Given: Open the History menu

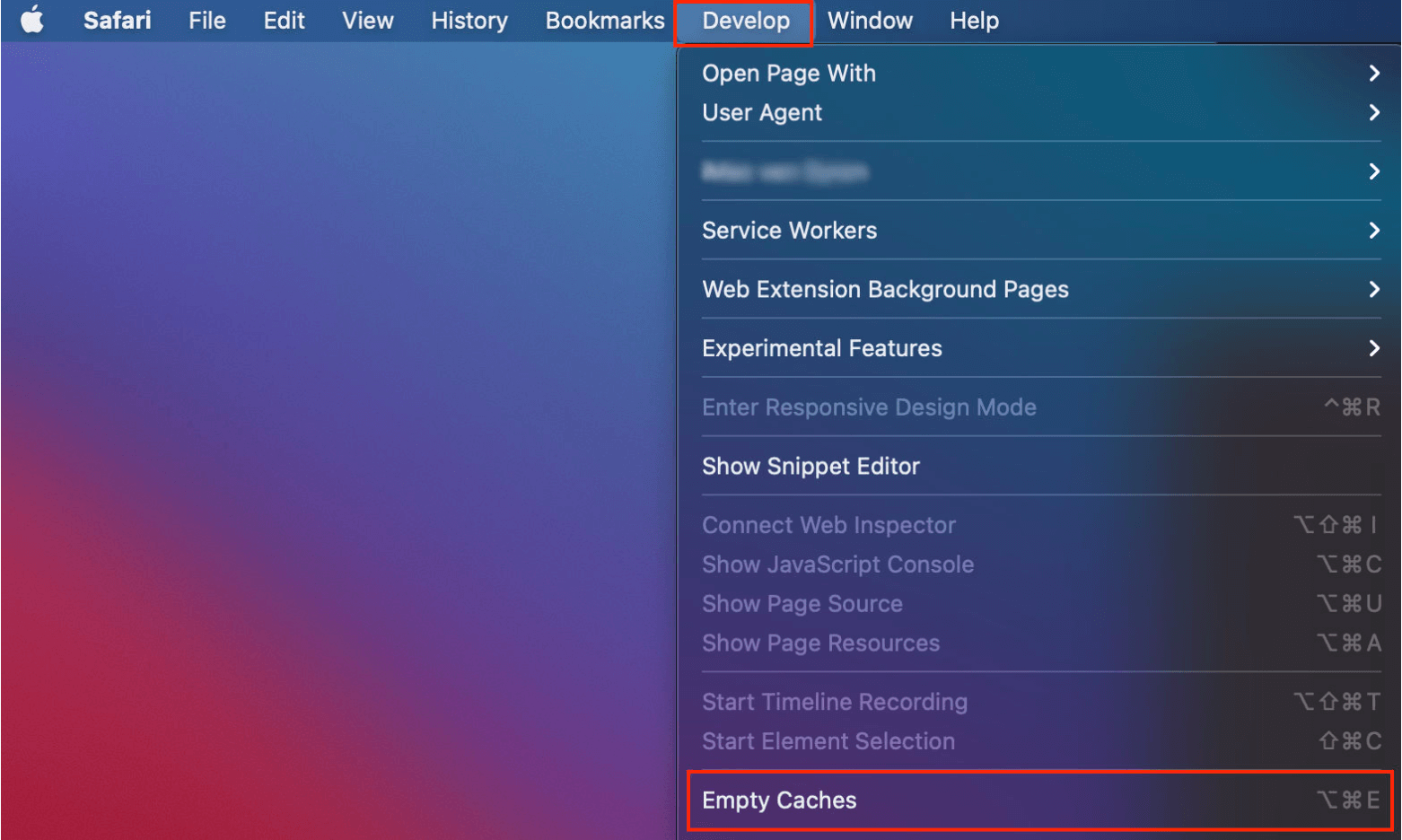Looking at the screenshot, I should pos(469,20).
